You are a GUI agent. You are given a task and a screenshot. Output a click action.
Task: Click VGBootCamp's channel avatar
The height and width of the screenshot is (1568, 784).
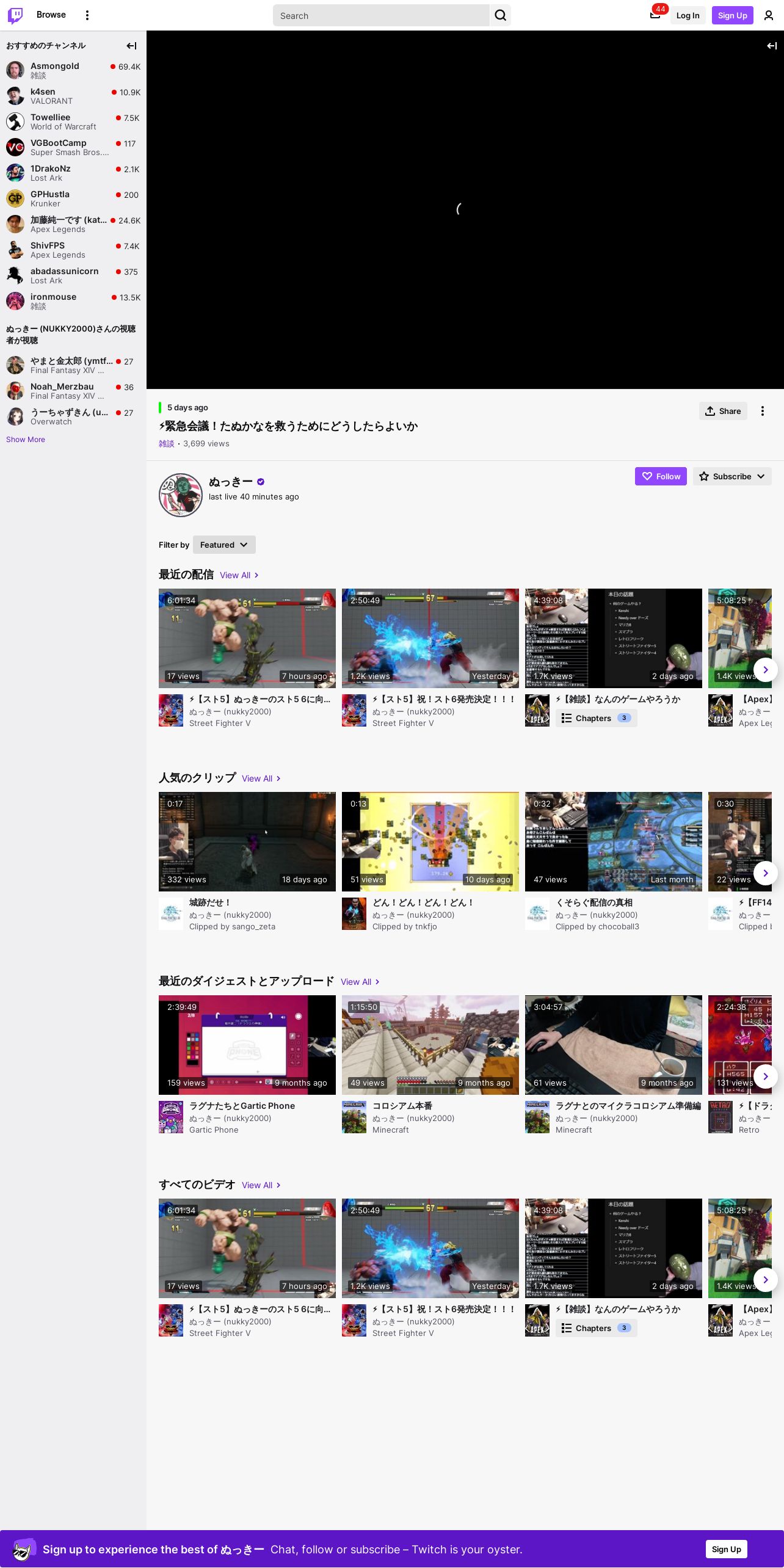point(15,147)
